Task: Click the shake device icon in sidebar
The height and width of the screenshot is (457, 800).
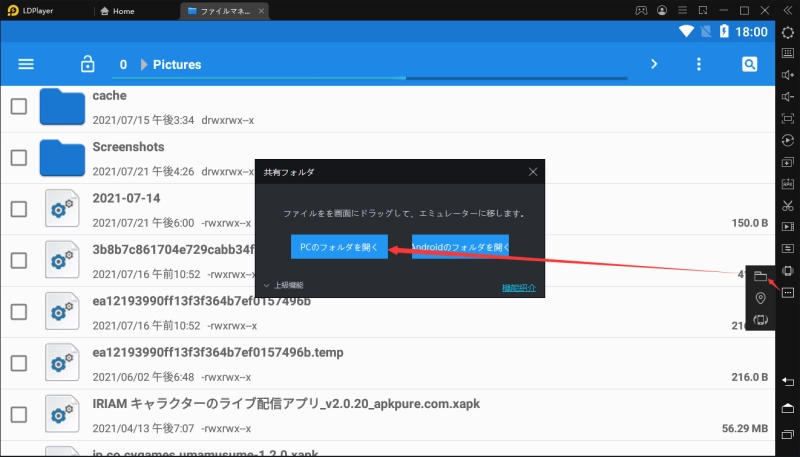Action: click(x=788, y=271)
